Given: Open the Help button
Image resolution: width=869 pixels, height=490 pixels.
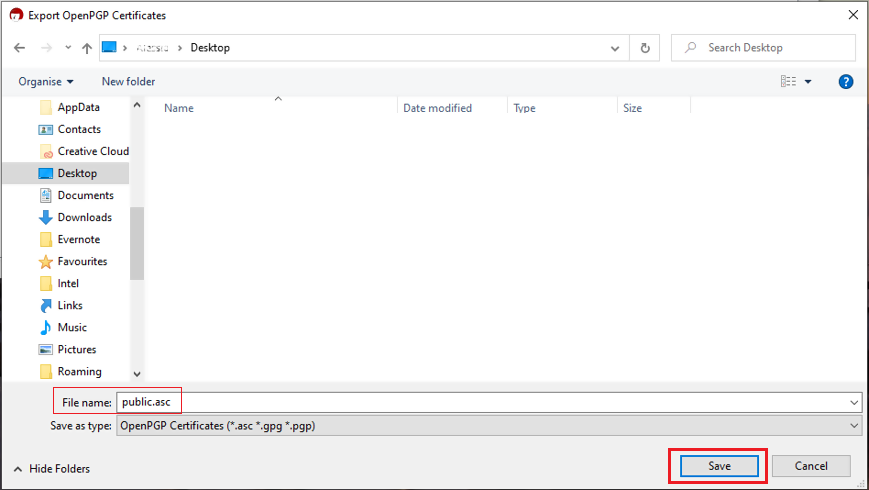Looking at the screenshot, I should [x=846, y=81].
